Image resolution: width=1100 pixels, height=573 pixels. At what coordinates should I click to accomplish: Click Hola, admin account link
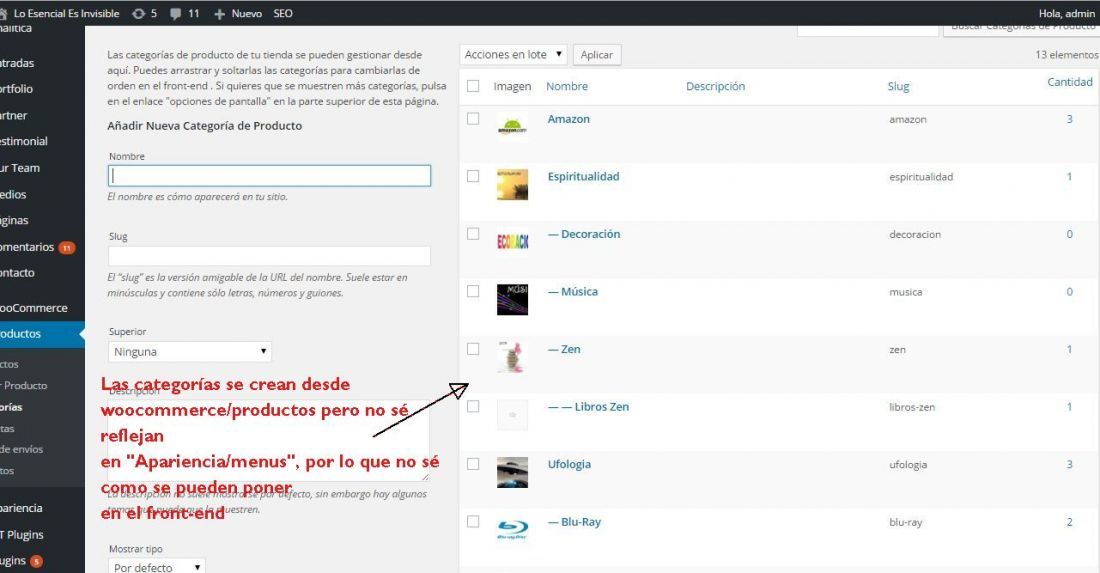tap(1066, 13)
